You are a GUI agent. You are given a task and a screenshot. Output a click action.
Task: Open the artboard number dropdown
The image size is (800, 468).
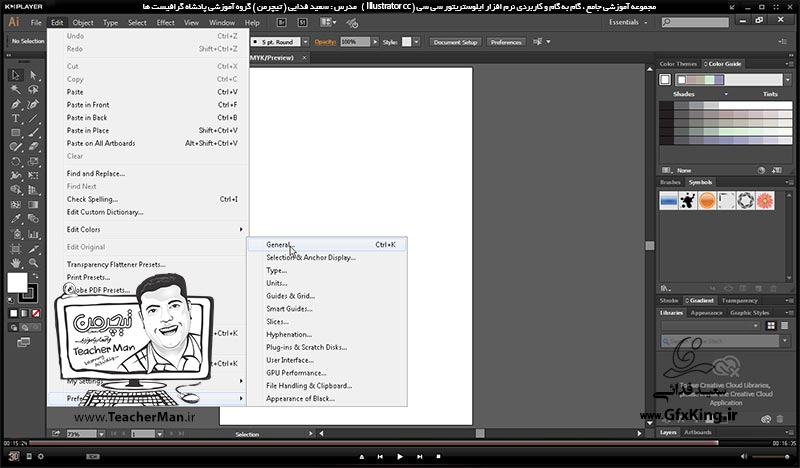coord(159,434)
